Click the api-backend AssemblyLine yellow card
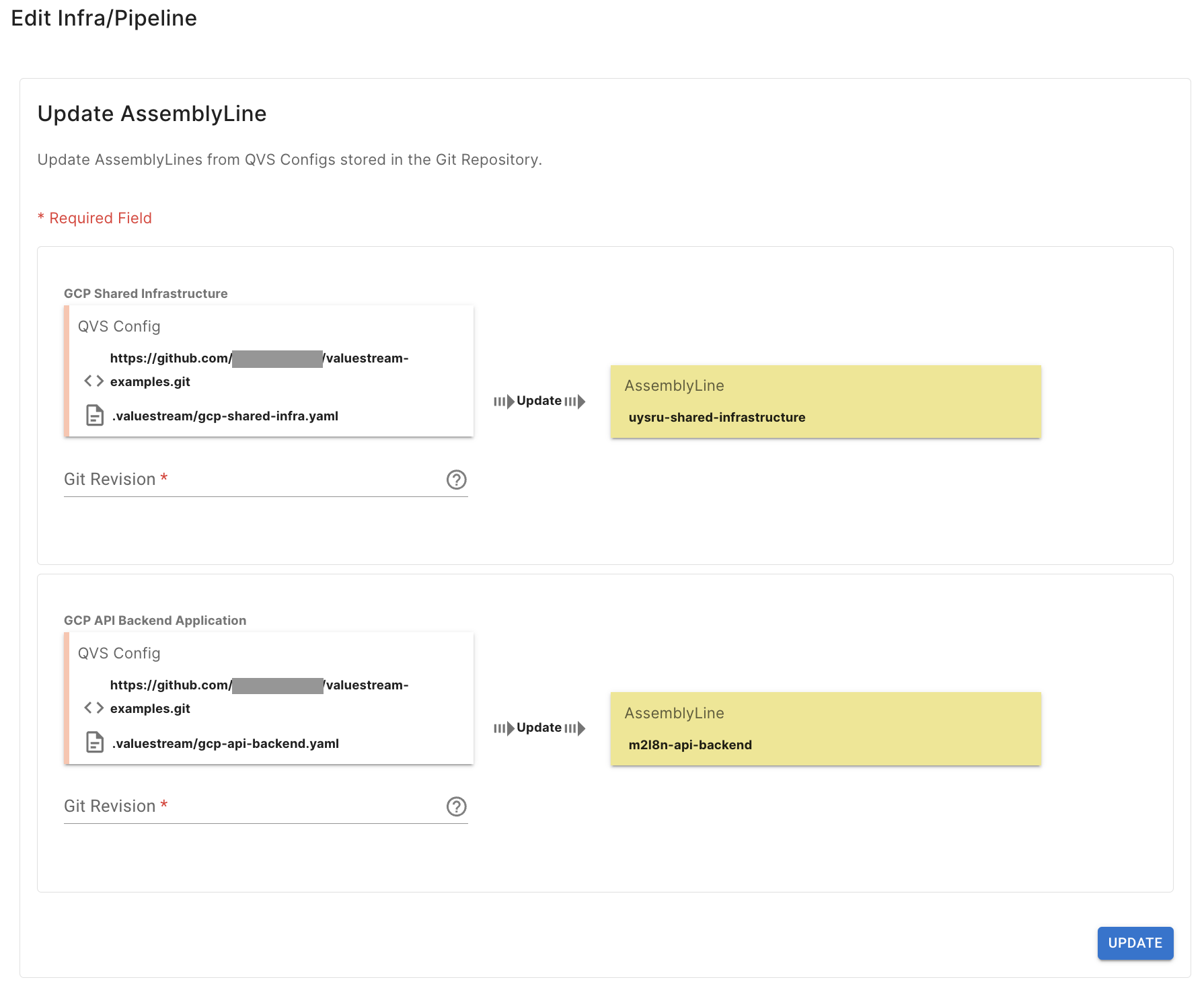 [x=825, y=729]
